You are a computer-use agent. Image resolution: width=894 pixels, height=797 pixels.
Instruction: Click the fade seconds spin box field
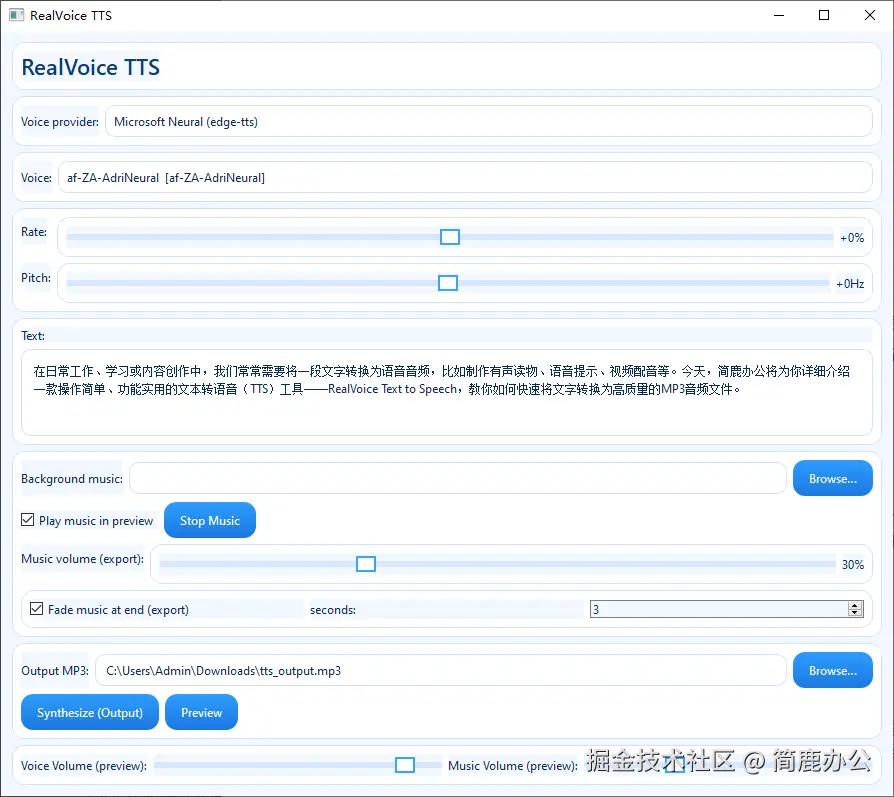719,609
